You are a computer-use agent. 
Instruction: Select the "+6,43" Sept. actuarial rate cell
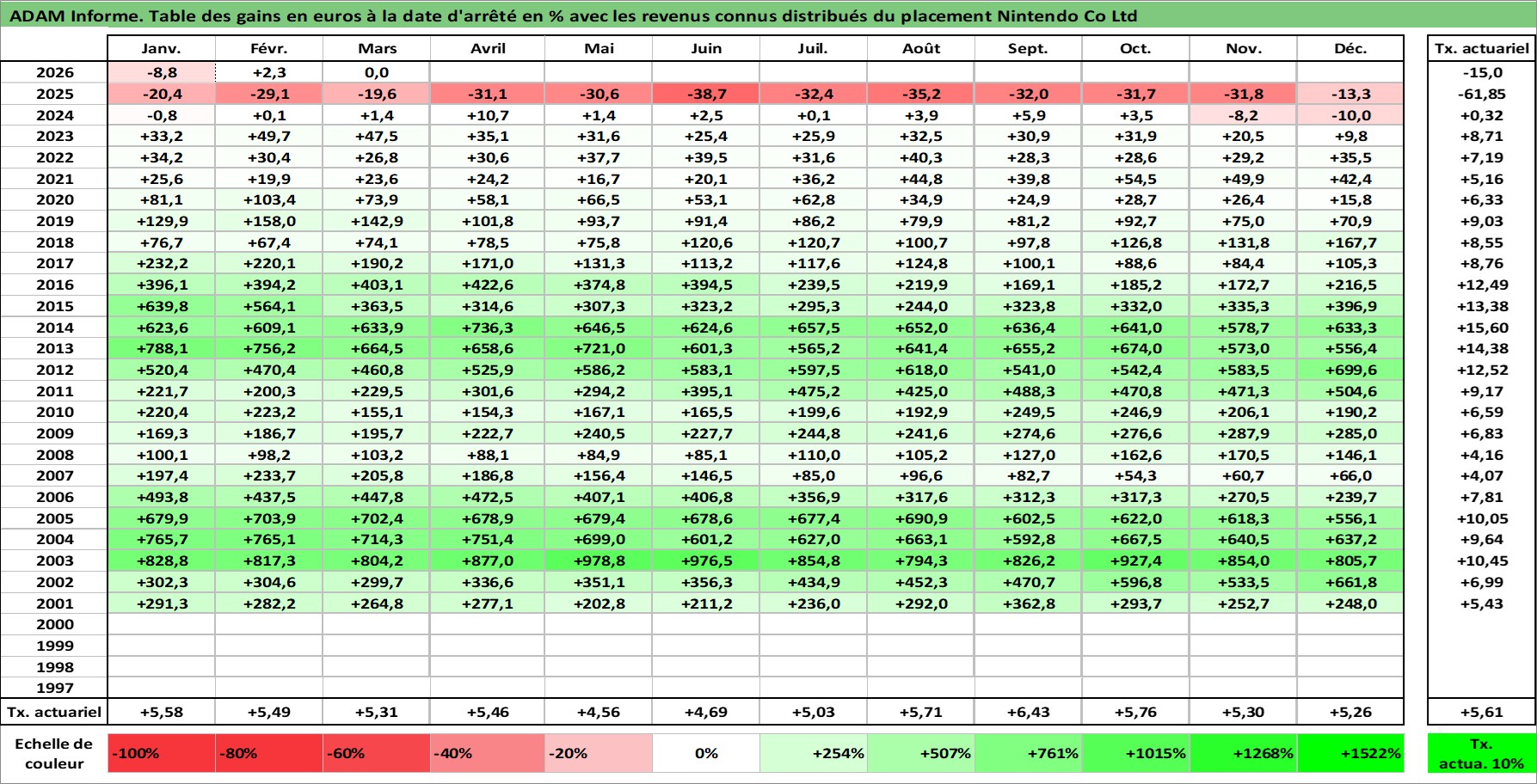(x=1028, y=712)
